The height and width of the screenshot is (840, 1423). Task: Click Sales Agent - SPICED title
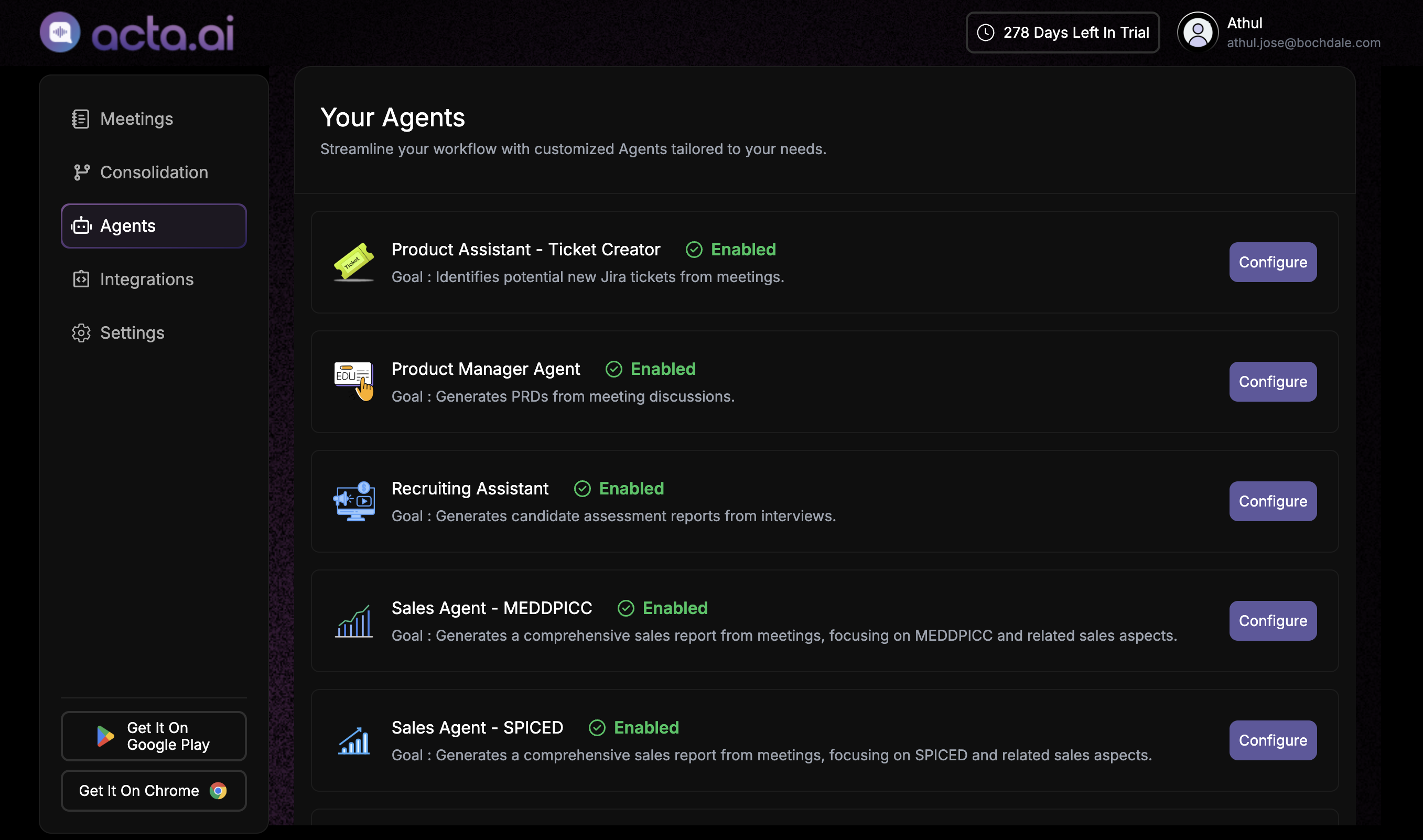[477, 727]
